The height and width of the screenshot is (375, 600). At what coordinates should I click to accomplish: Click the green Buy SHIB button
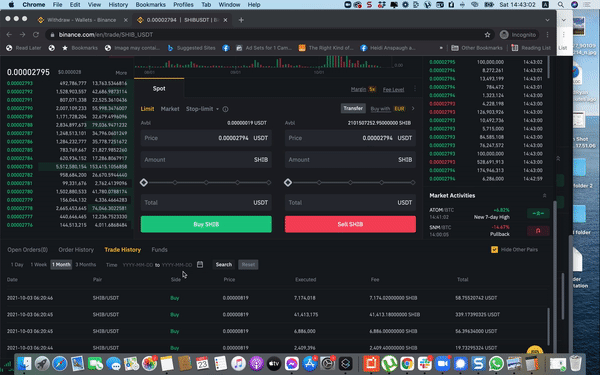[206, 224]
